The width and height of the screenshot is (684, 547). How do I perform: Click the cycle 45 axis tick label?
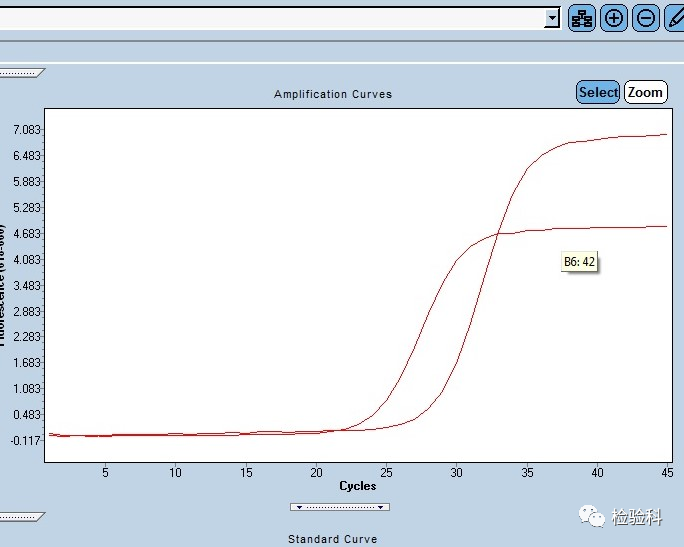pyautogui.click(x=667, y=472)
